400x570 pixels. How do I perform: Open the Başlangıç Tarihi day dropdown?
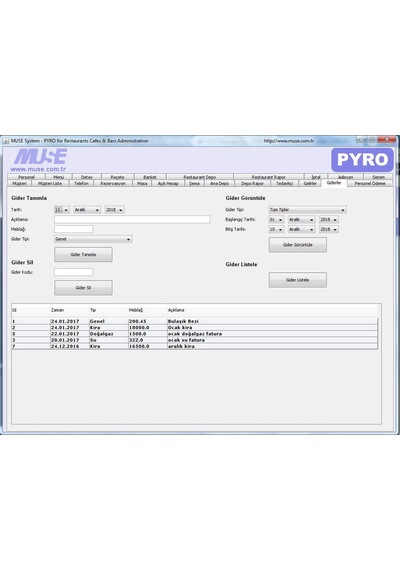pyautogui.click(x=276, y=220)
